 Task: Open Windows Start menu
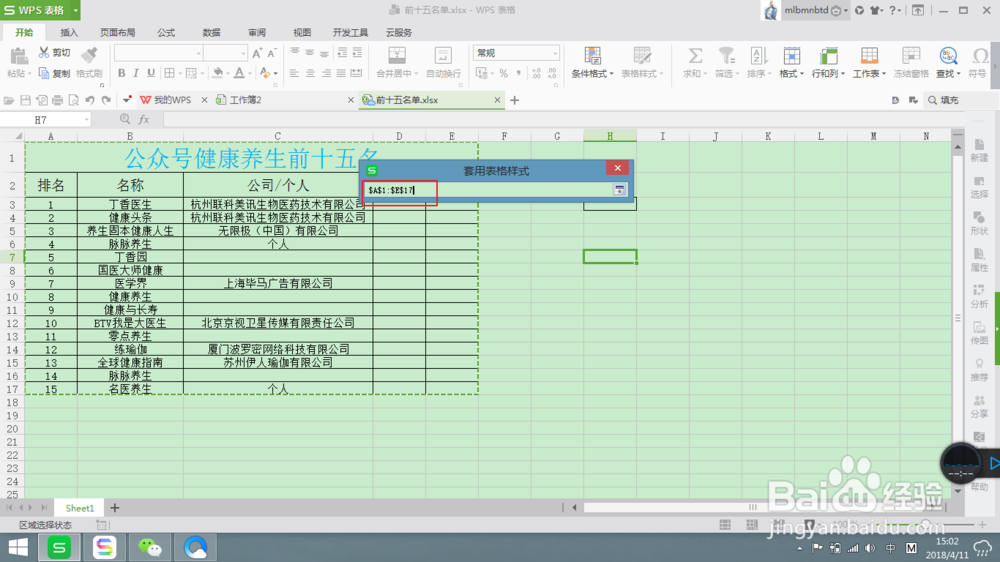coord(18,547)
